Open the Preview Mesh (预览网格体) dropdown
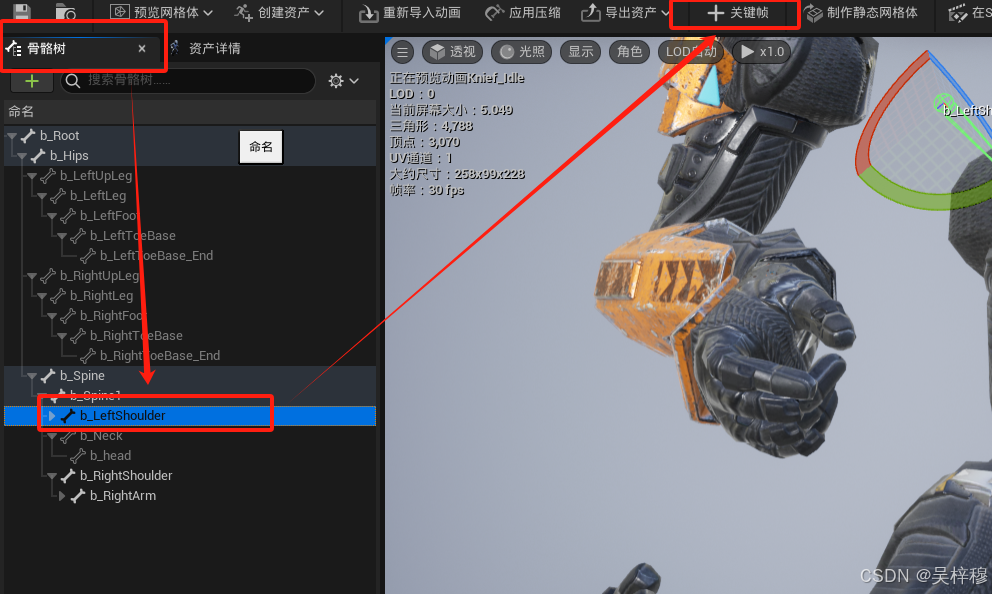The image size is (992, 594). point(161,12)
